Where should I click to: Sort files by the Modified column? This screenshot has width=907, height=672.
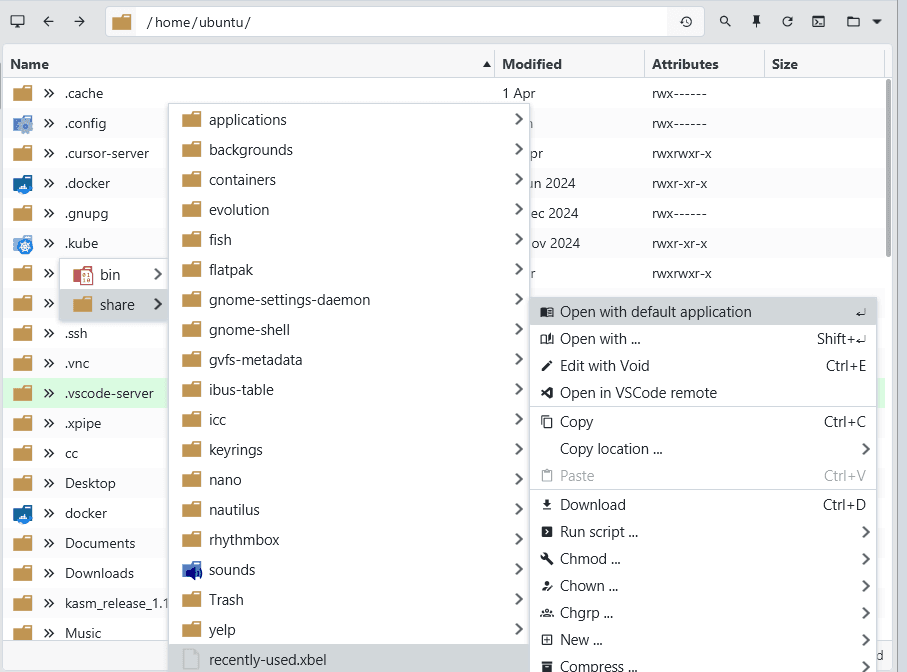point(531,64)
